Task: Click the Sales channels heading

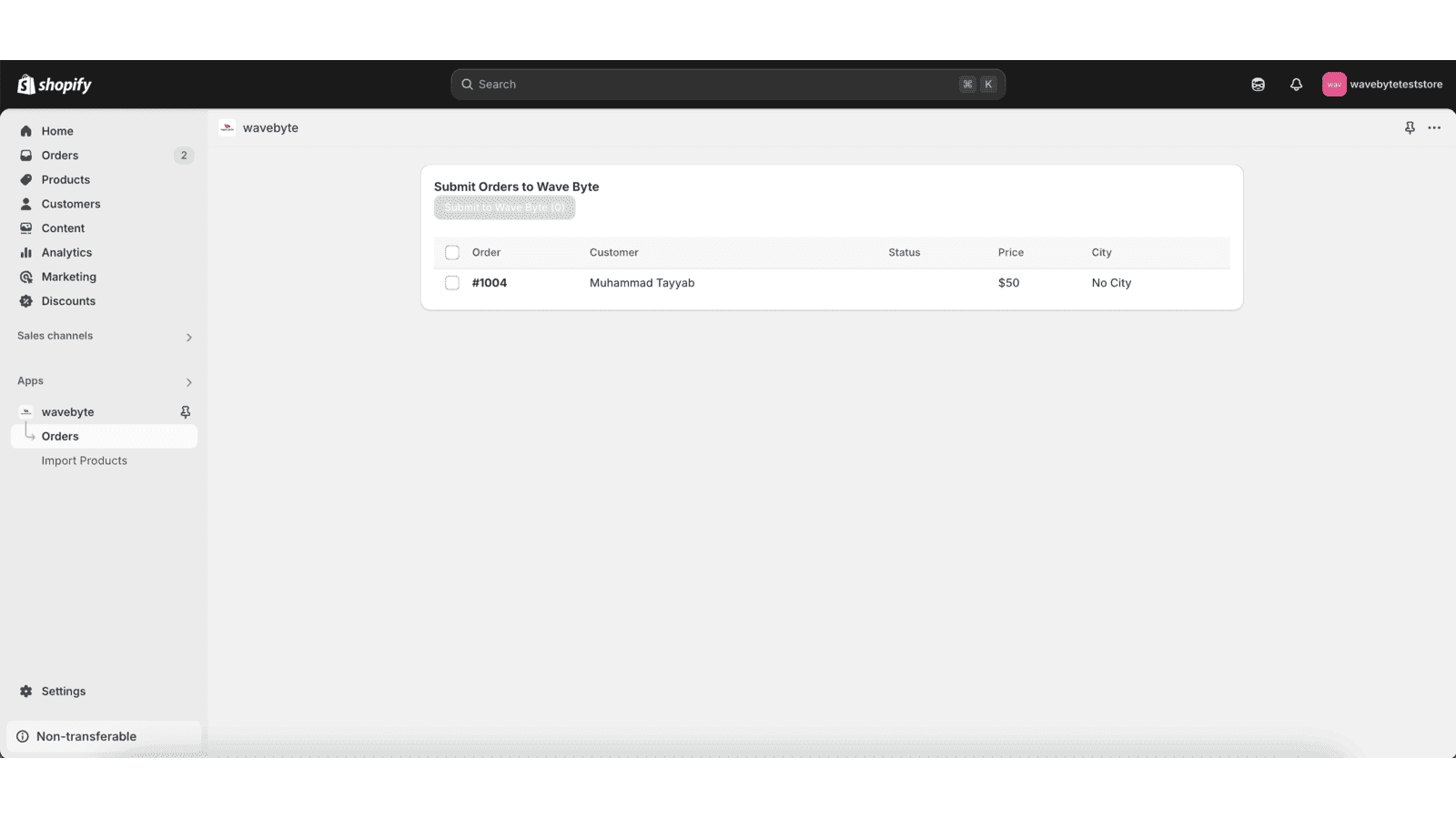Action: point(55,336)
